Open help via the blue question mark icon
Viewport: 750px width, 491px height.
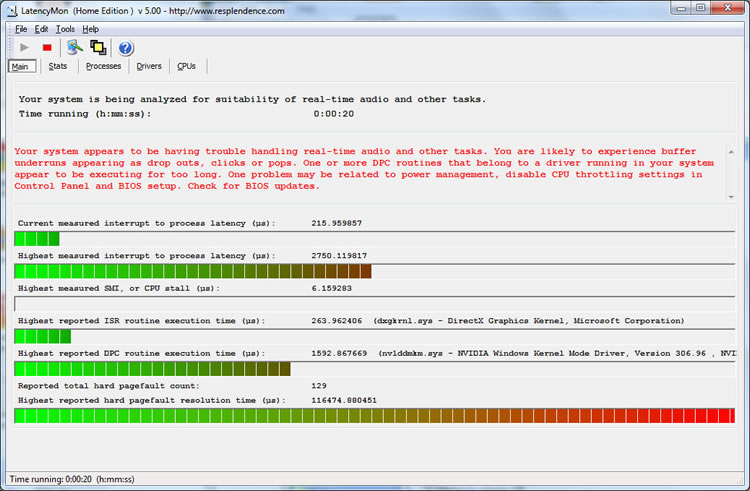[x=126, y=47]
